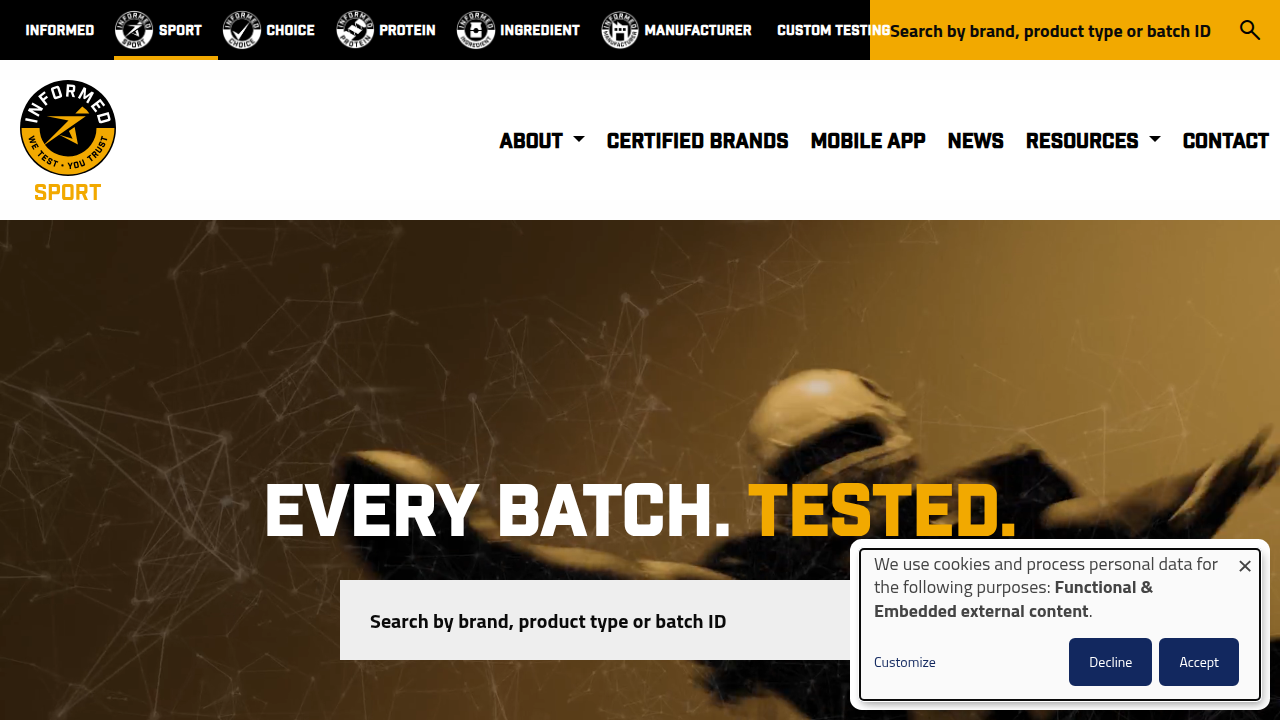Navigate to the Contact page
Viewport: 1280px width, 720px height.
[x=1226, y=141]
